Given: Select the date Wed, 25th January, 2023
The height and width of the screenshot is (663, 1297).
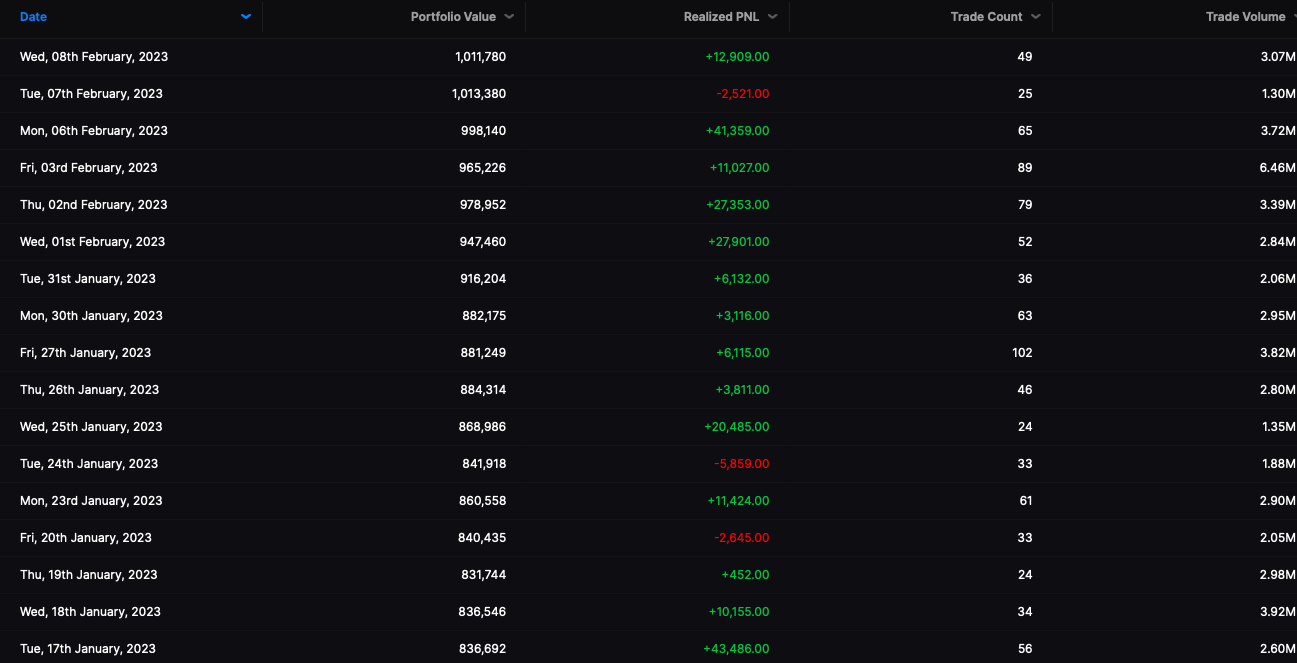Looking at the screenshot, I should (91, 427).
